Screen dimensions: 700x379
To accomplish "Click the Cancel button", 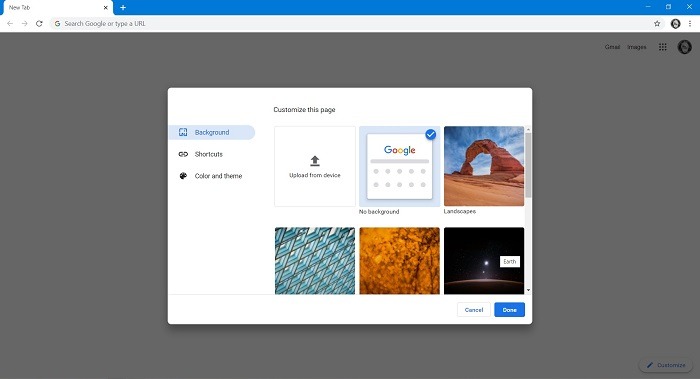I will [474, 310].
